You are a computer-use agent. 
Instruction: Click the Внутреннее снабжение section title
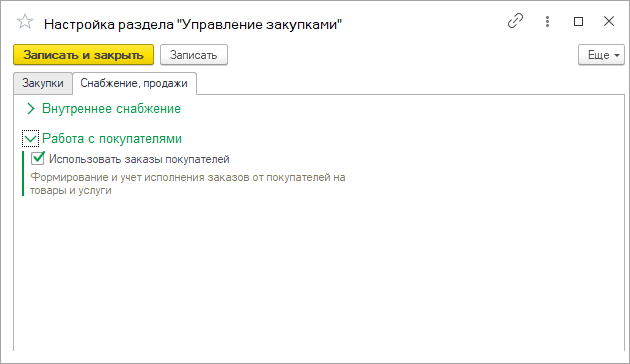[111, 108]
